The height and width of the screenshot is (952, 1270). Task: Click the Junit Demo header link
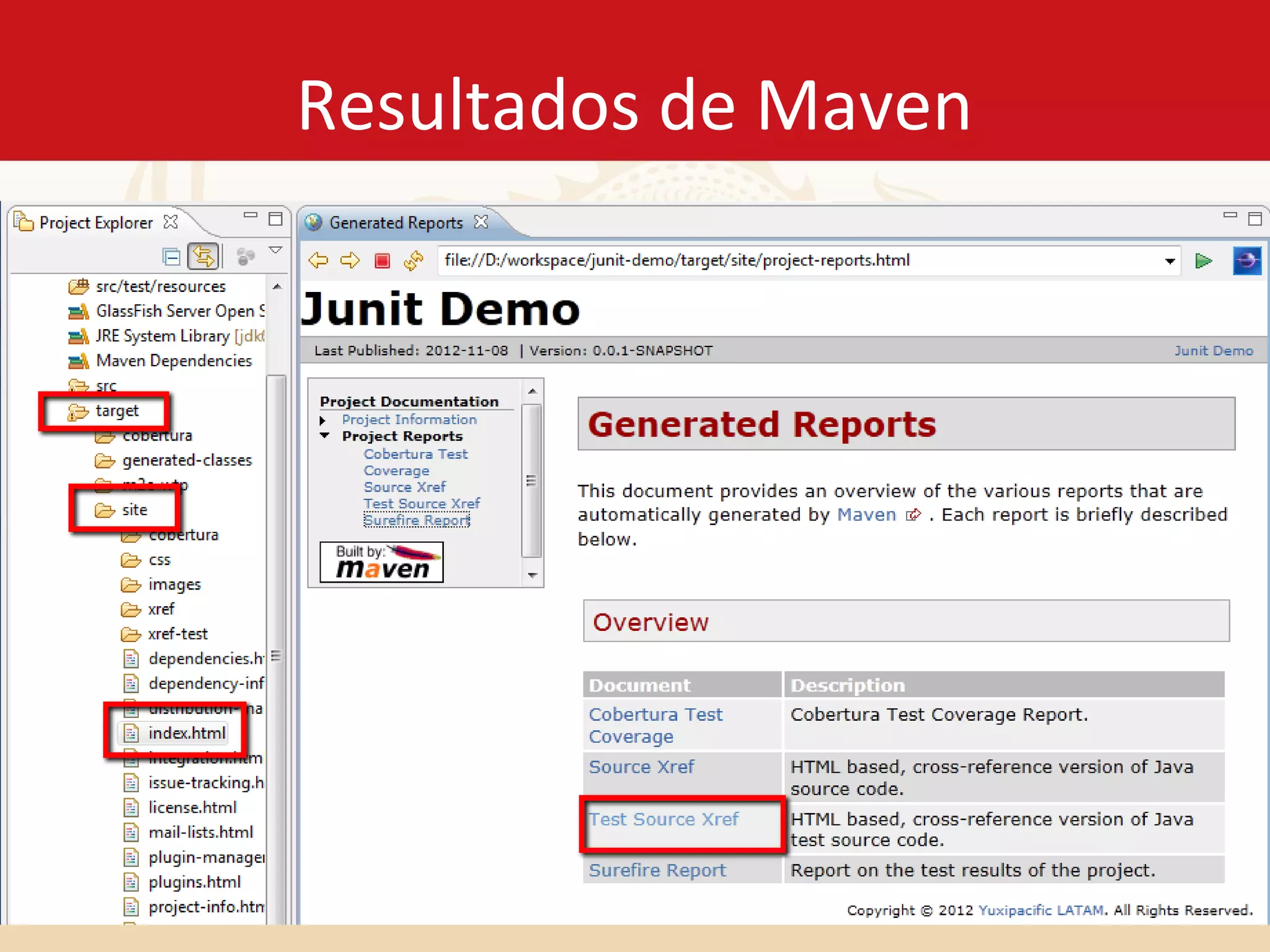[x=1214, y=351]
